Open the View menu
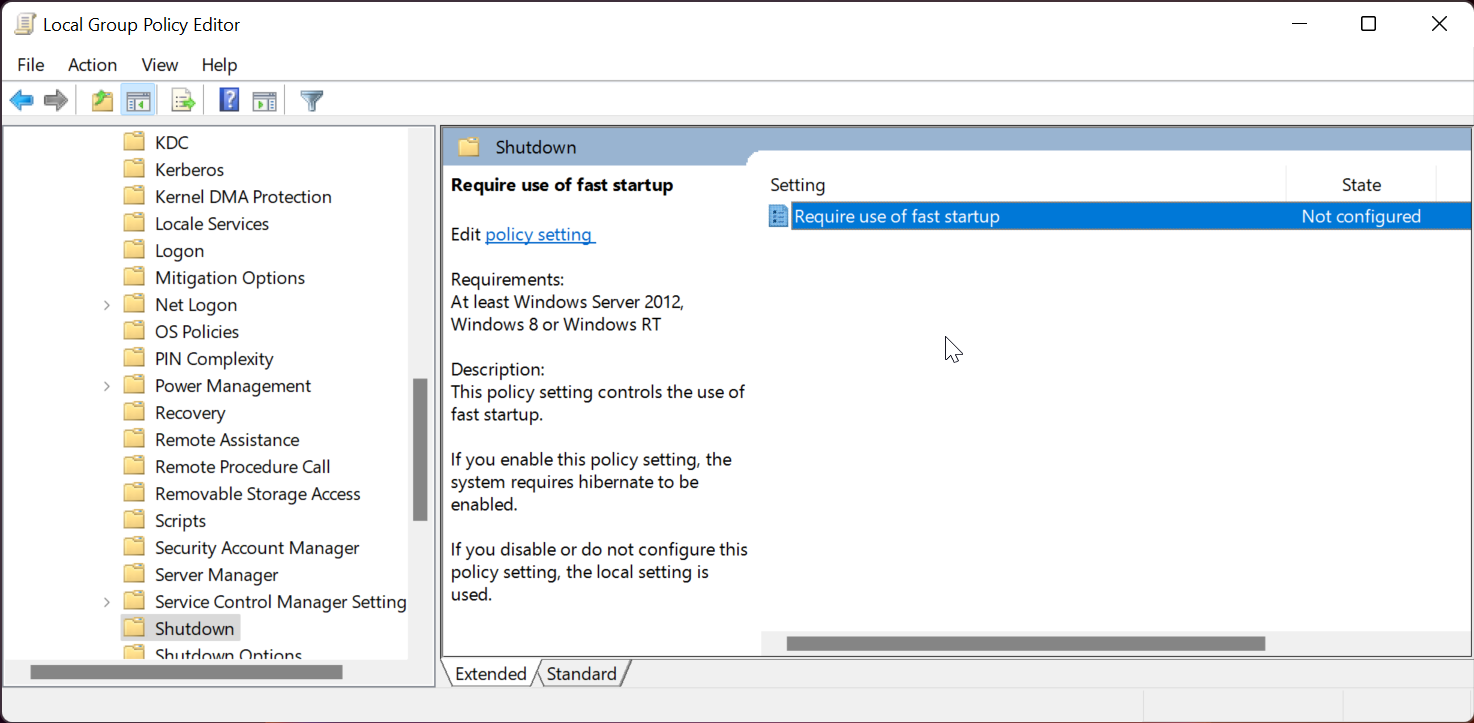 159,64
